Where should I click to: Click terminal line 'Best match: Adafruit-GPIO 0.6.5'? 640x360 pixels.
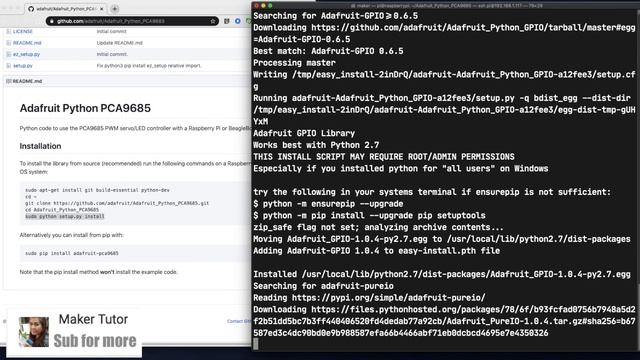(328, 51)
